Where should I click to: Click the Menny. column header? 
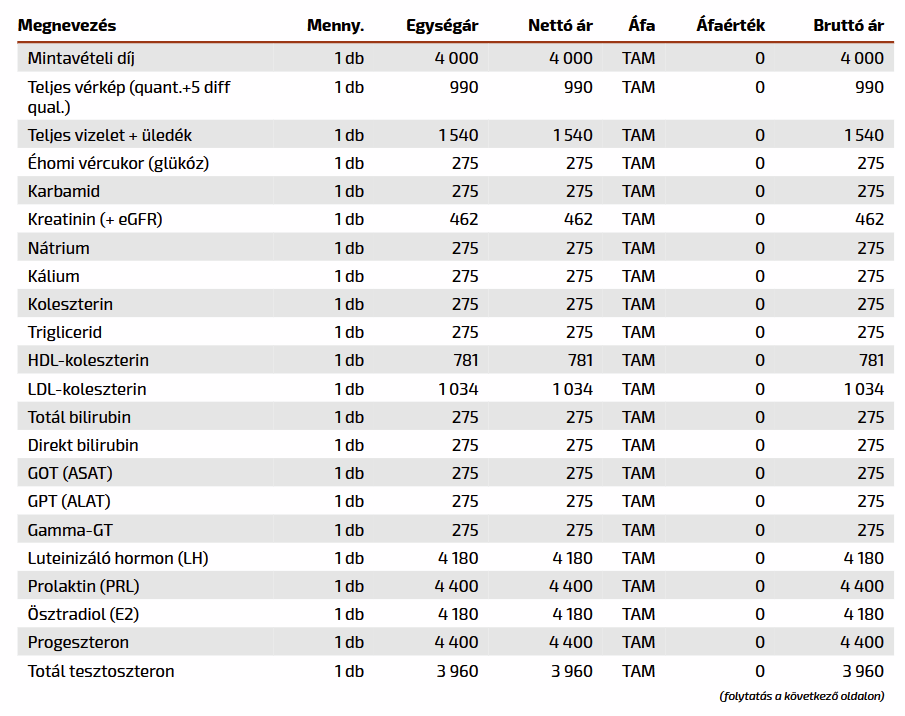pyautogui.click(x=335, y=25)
